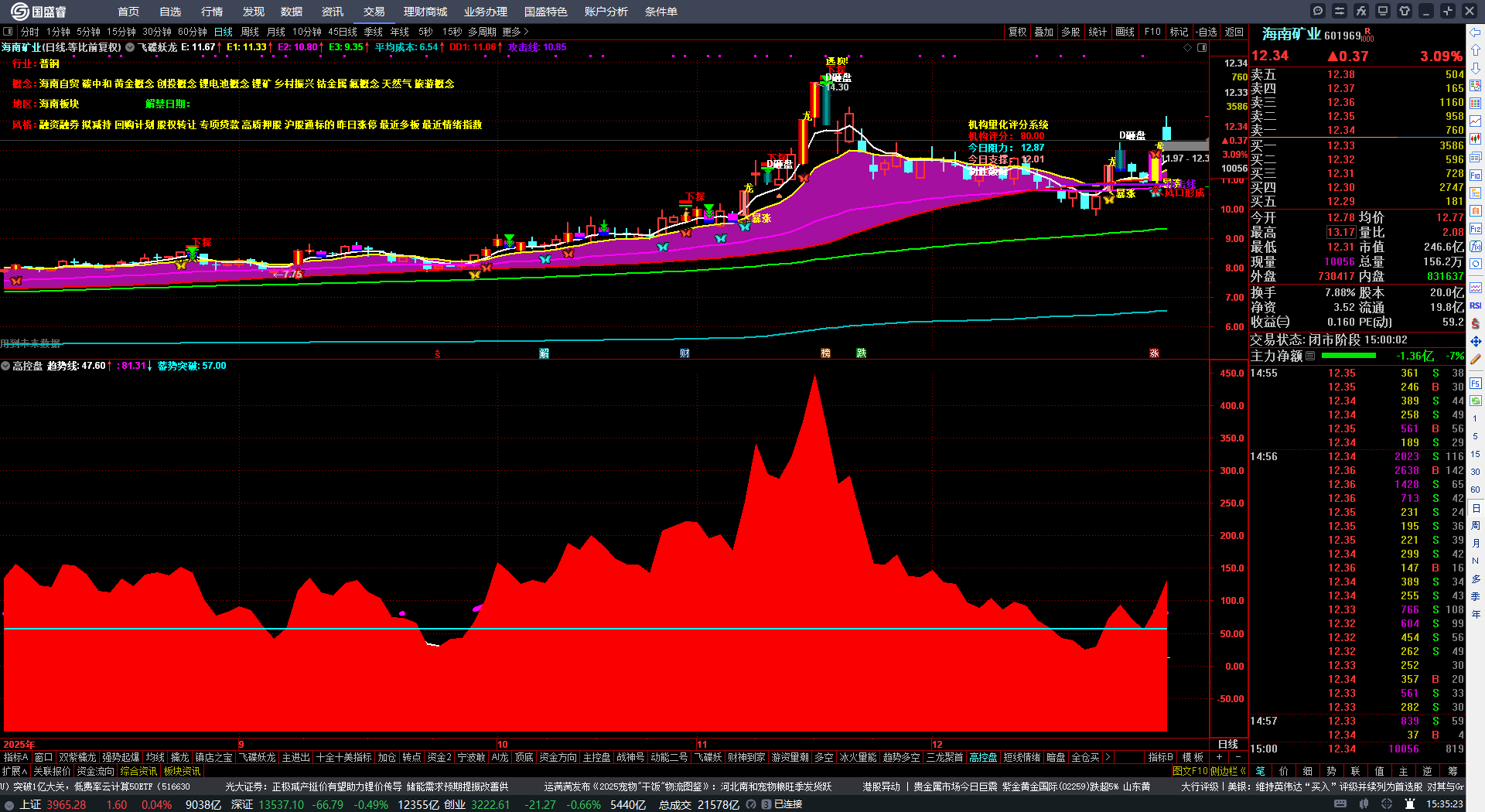
Task: Open dropdown beside 飞碟妖龙 indicator name
Action: pos(130,47)
